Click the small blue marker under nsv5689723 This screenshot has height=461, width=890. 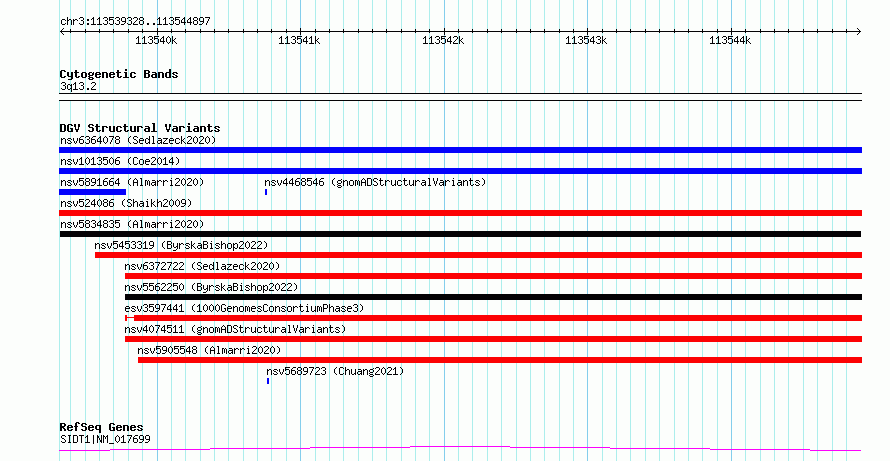[268, 381]
